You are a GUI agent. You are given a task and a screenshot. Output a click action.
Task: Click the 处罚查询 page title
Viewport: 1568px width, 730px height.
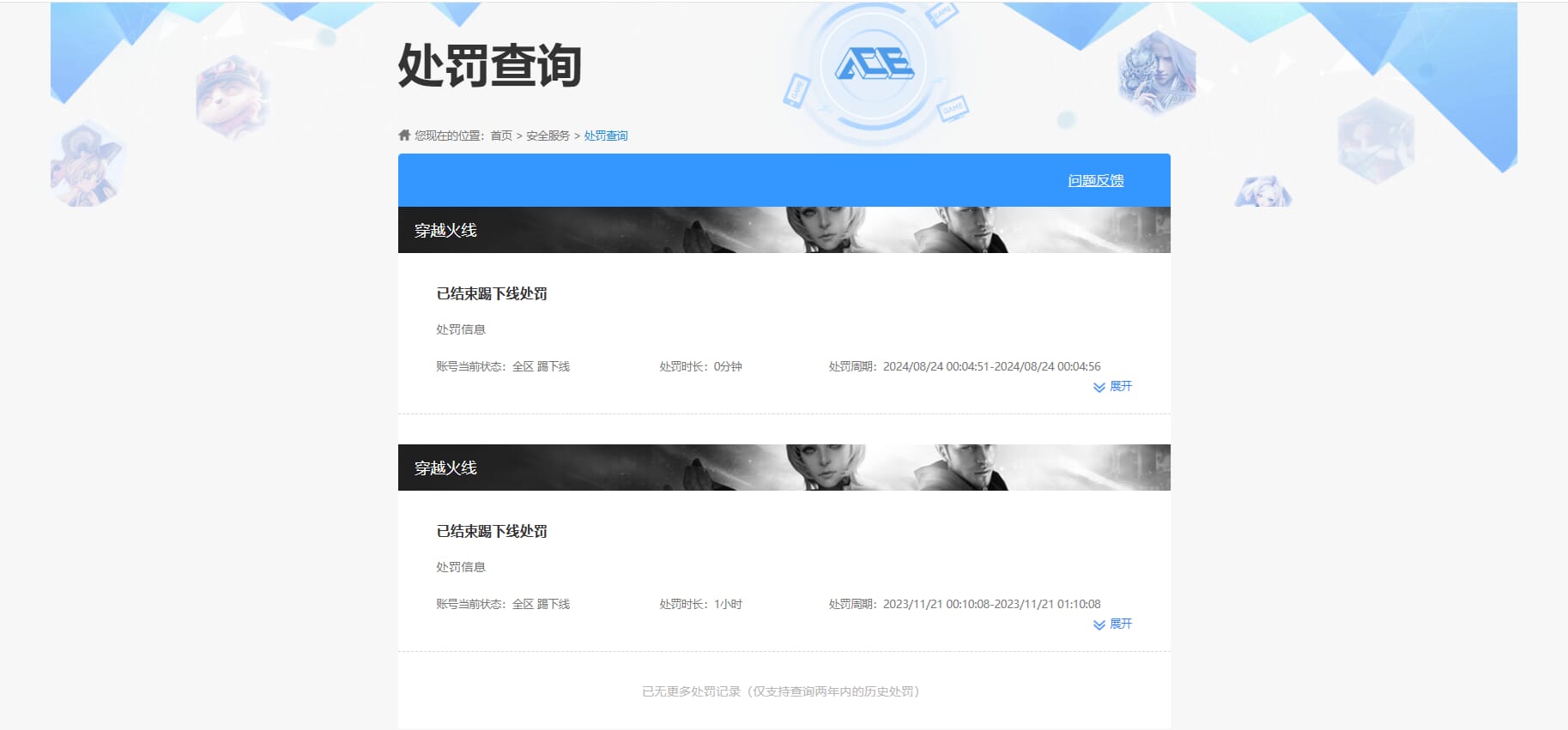click(490, 65)
